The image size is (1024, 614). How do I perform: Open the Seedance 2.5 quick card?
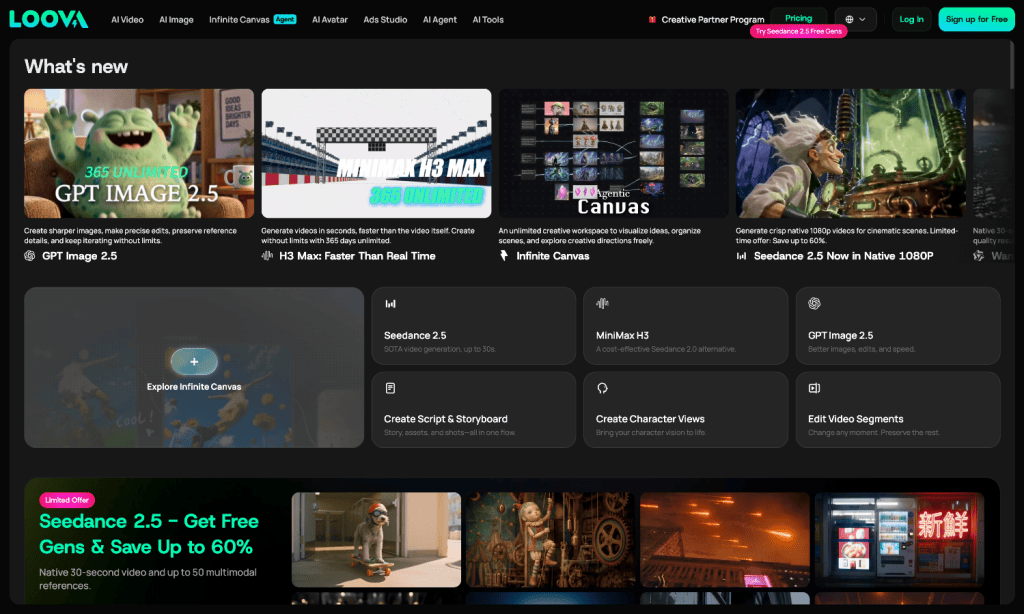(473, 326)
